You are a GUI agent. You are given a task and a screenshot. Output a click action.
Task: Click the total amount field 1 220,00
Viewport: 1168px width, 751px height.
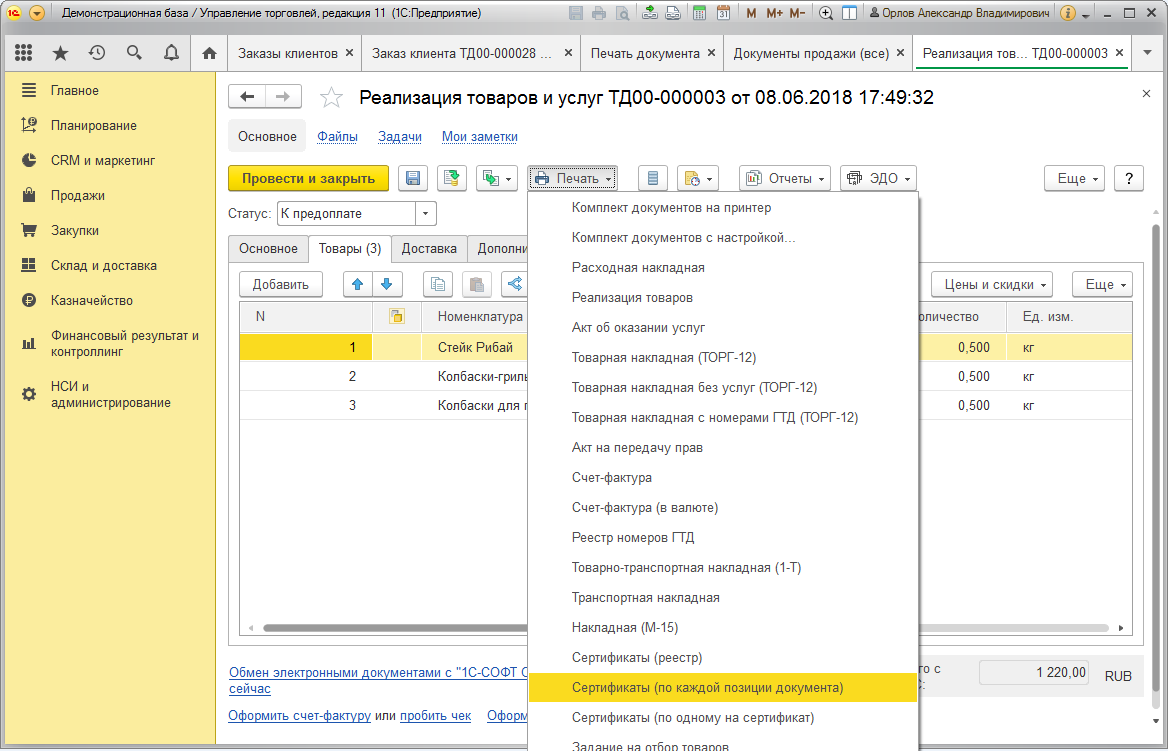tap(1033, 673)
